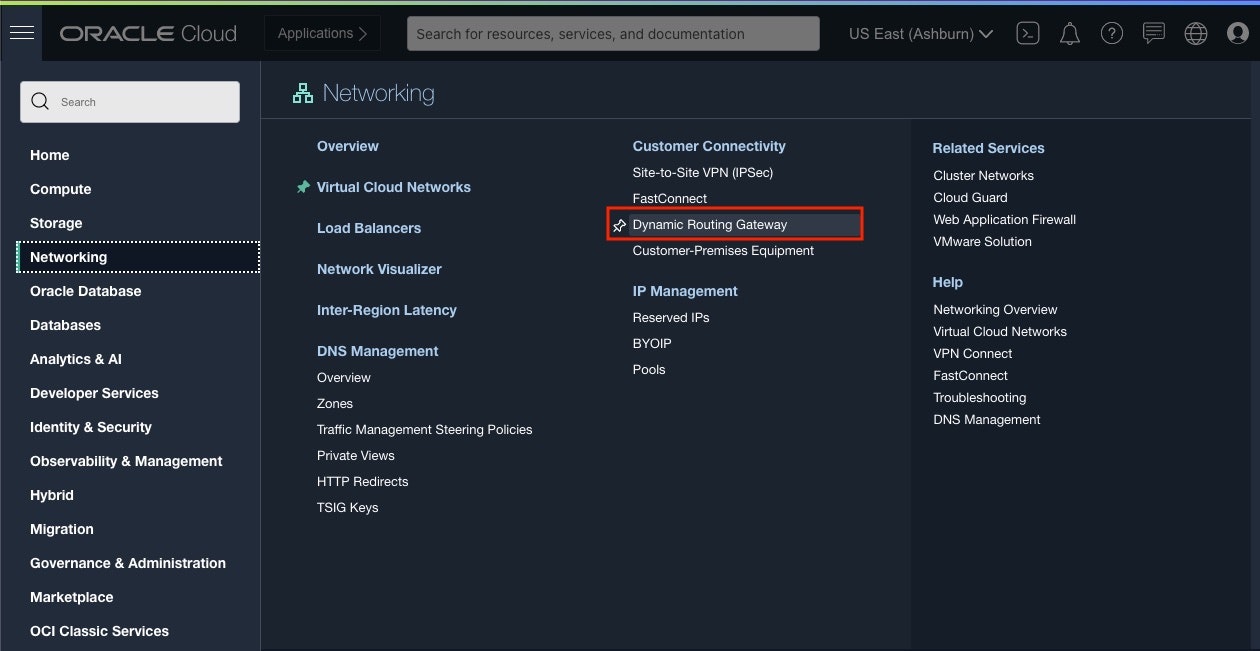Open HTTP Redirects
The image size is (1260, 651).
[363, 481]
